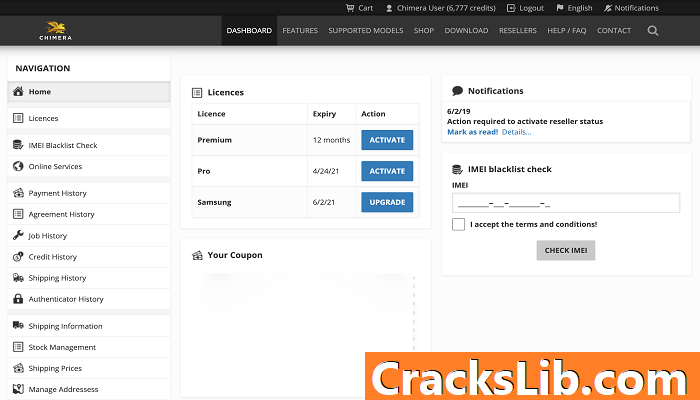Select Home in the navigation
Viewport: 700px width, 400px height.
(89, 92)
